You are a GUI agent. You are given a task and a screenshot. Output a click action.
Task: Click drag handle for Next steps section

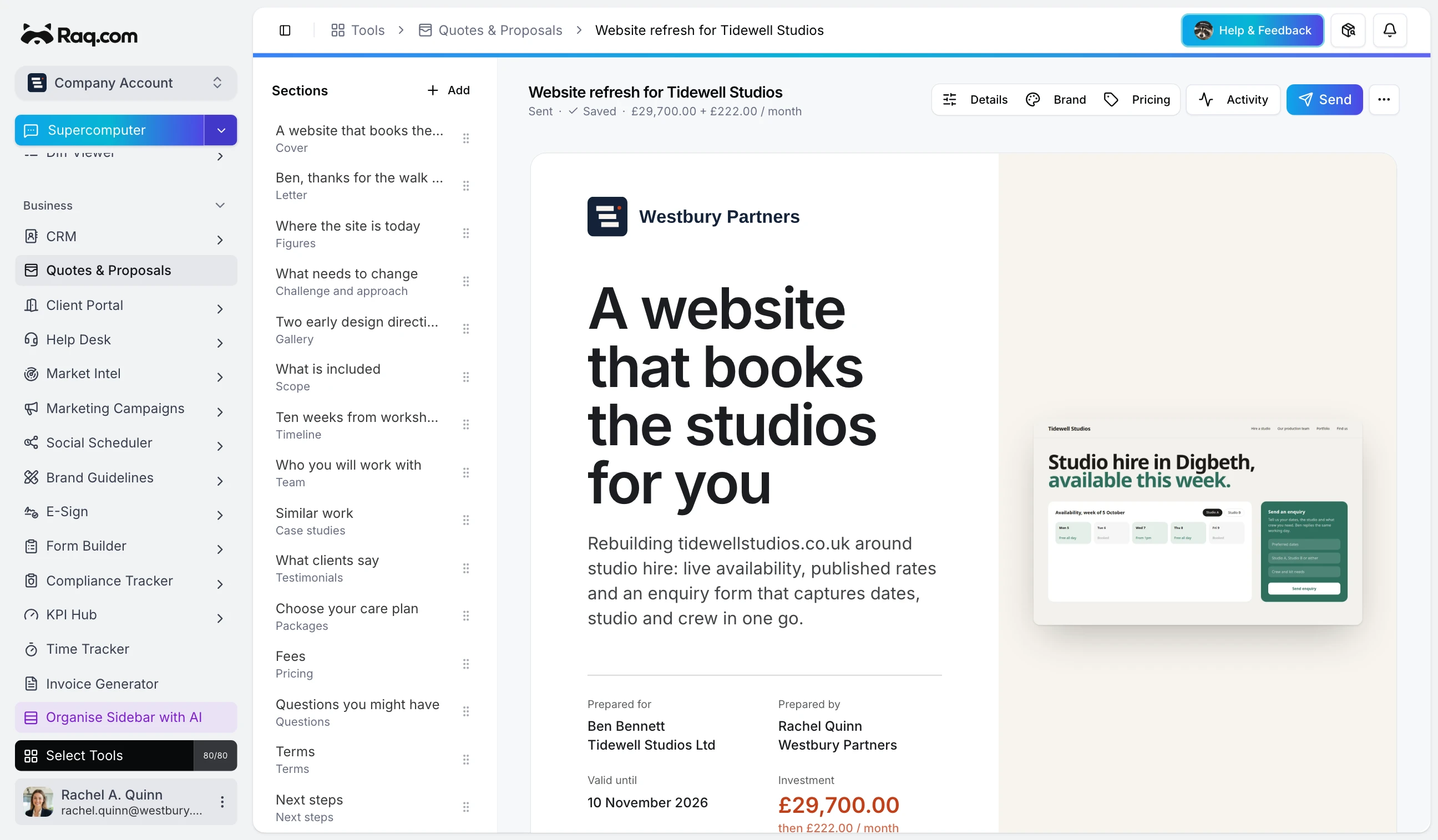tap(465, 807)
